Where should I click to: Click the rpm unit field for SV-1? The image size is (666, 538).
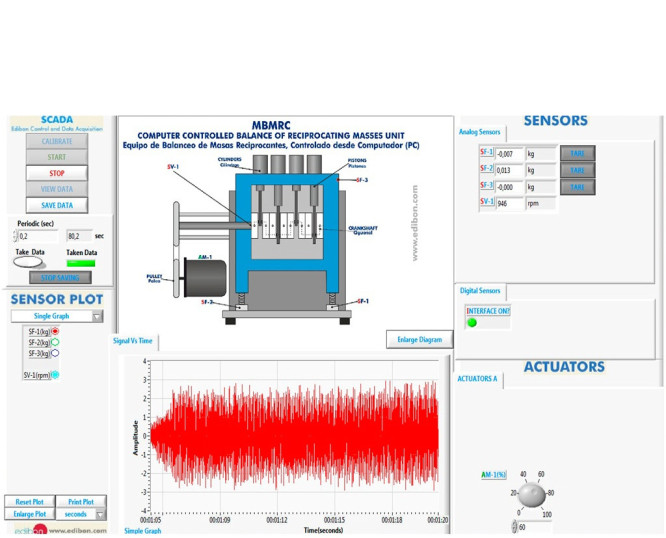click(x=541, y=204)
